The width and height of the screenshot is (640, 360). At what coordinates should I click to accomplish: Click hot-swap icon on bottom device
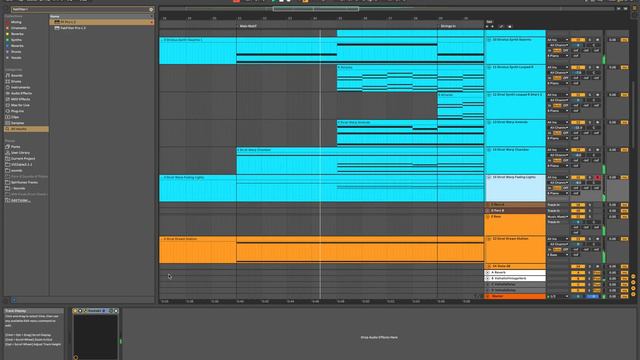pos(111,311)
